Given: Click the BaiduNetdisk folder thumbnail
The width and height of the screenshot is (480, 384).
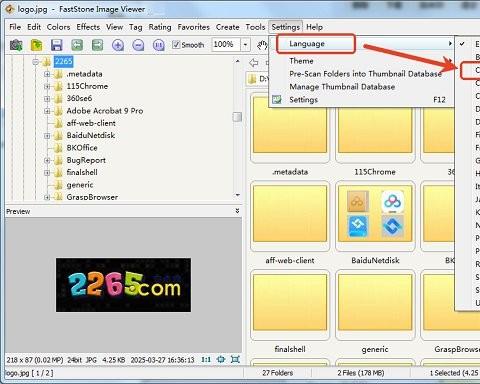Looking at the screenshot, I should pos(375,216).
